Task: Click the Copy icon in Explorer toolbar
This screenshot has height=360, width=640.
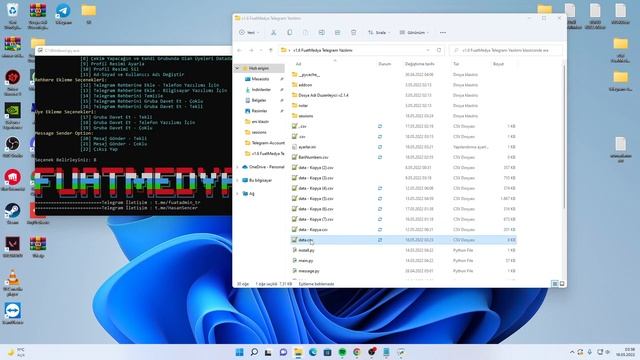Action: coord(289,33)
